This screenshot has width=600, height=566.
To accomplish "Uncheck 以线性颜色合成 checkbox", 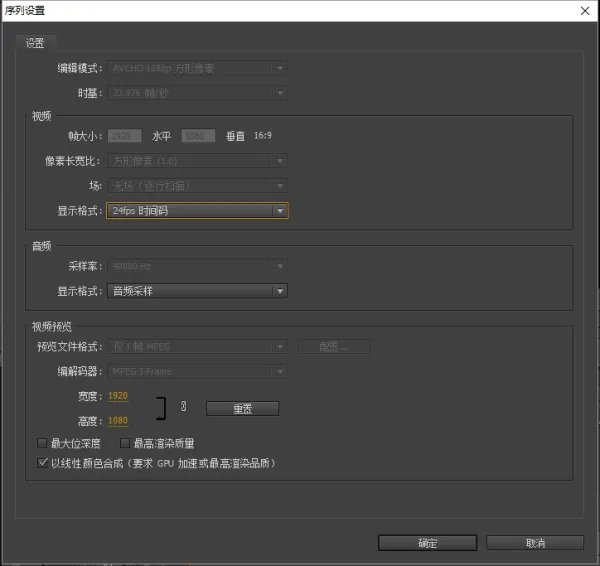I will click(42, 463).
